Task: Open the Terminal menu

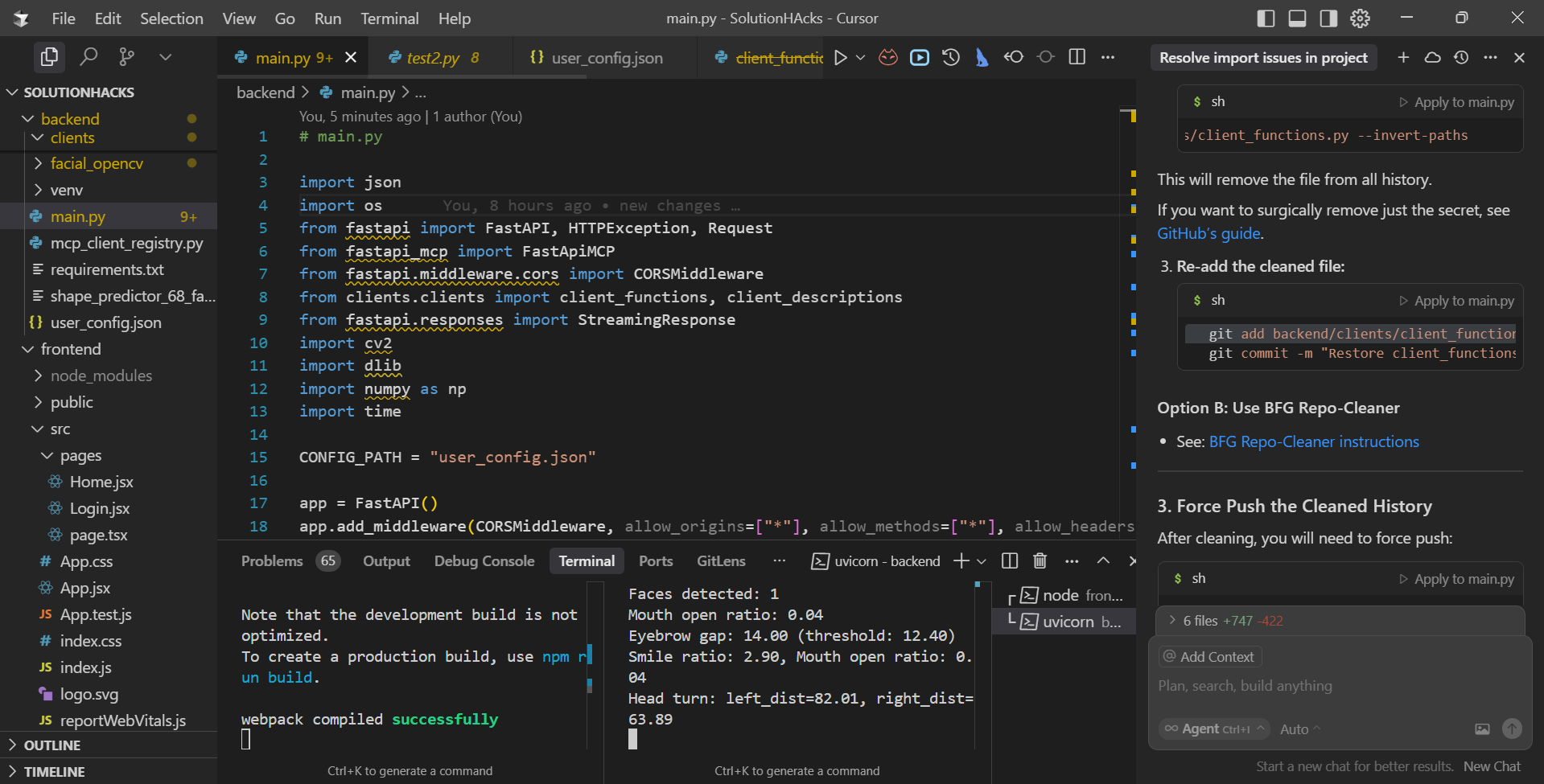Action: point(389,18)
